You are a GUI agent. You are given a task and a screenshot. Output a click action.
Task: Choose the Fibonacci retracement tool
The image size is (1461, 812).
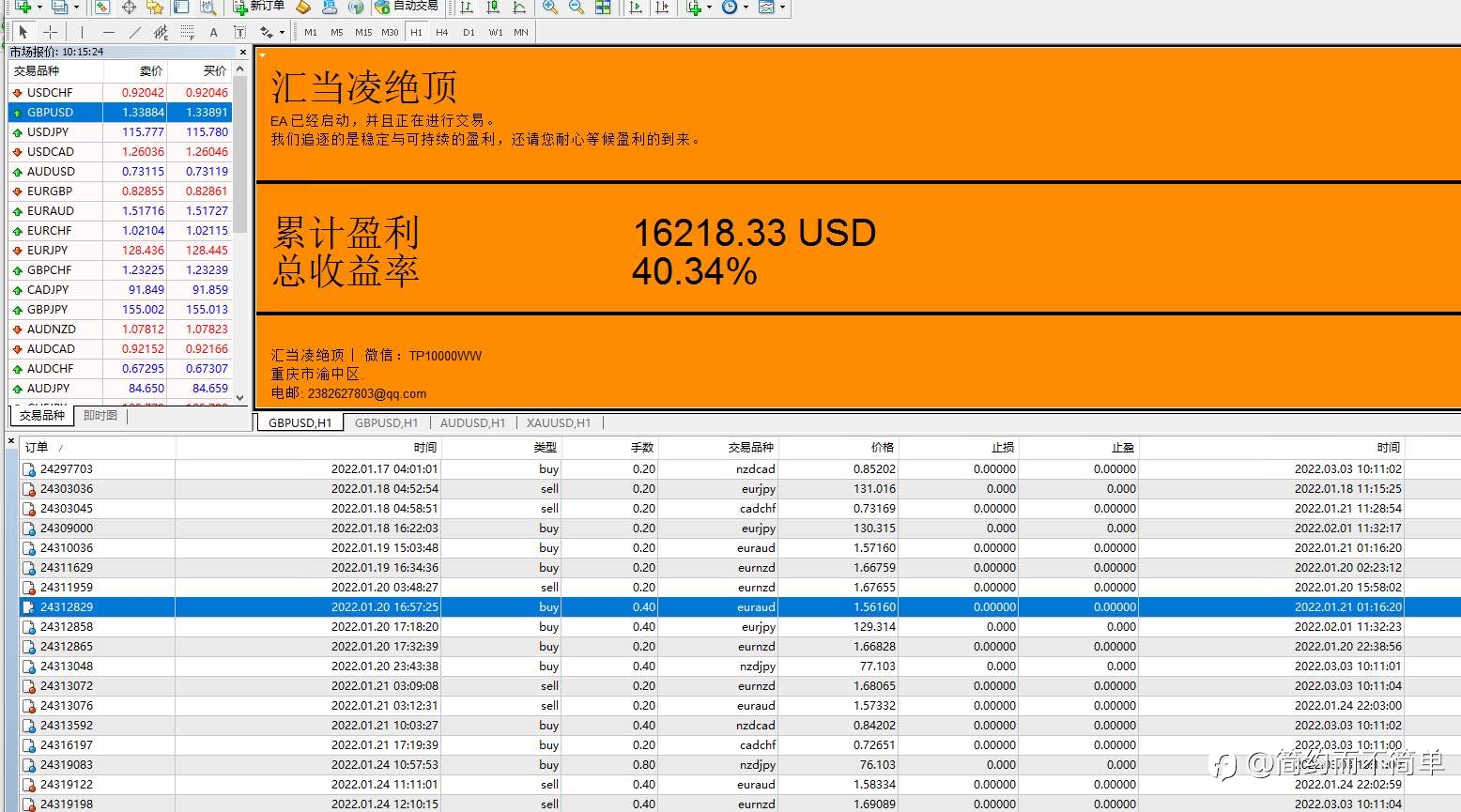(x=188, y=32)
